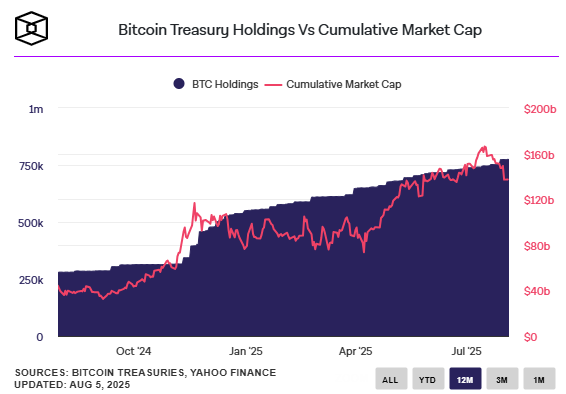Click the Updated Aug 5, 2025 text
Viewport: 566px width, 394px height.
tap(72, 385)
